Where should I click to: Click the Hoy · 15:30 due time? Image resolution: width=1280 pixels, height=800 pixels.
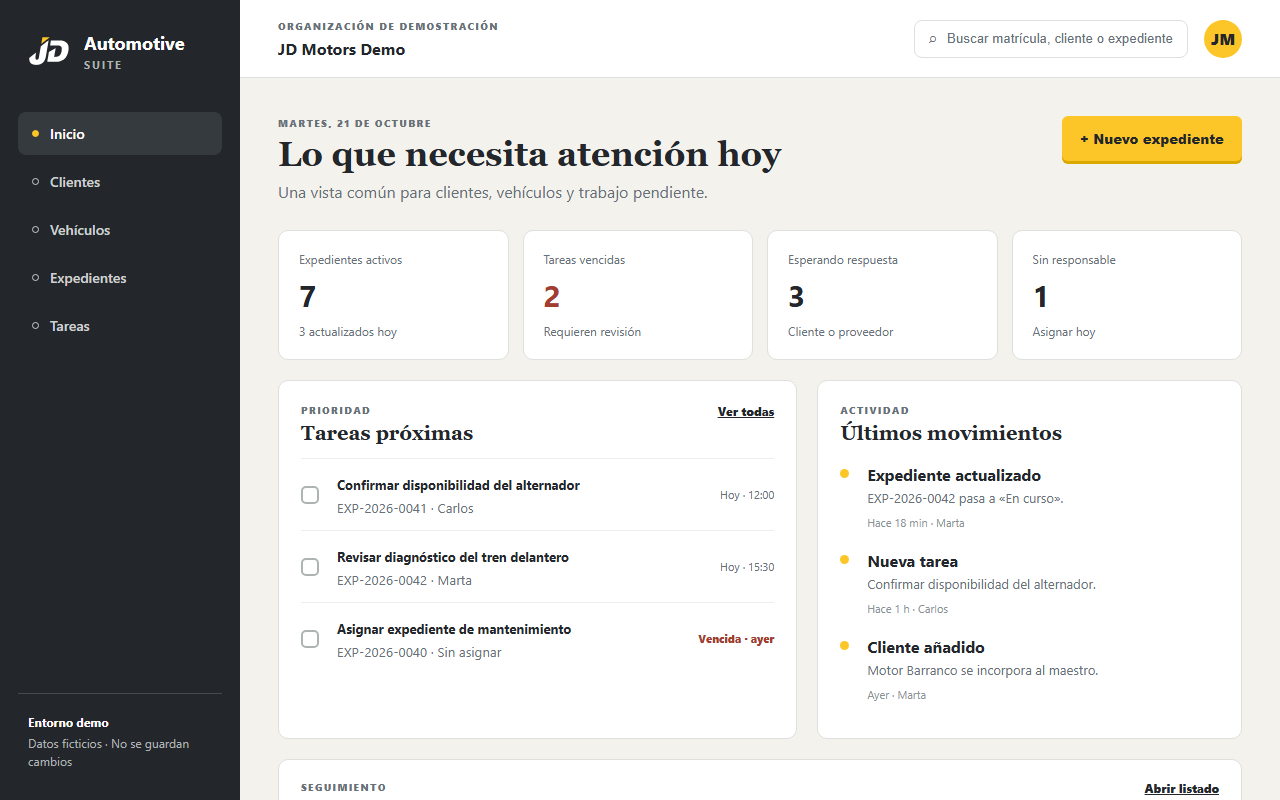click(747, 567)
